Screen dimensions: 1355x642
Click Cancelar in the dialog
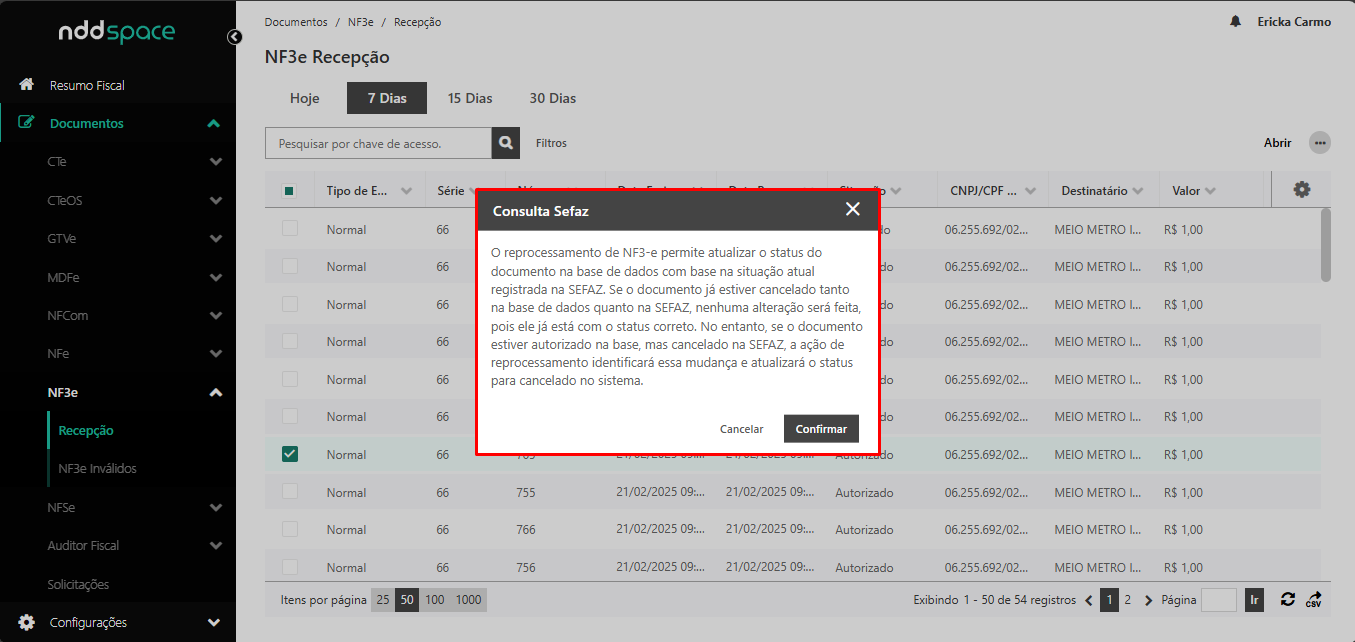(741, 429)
